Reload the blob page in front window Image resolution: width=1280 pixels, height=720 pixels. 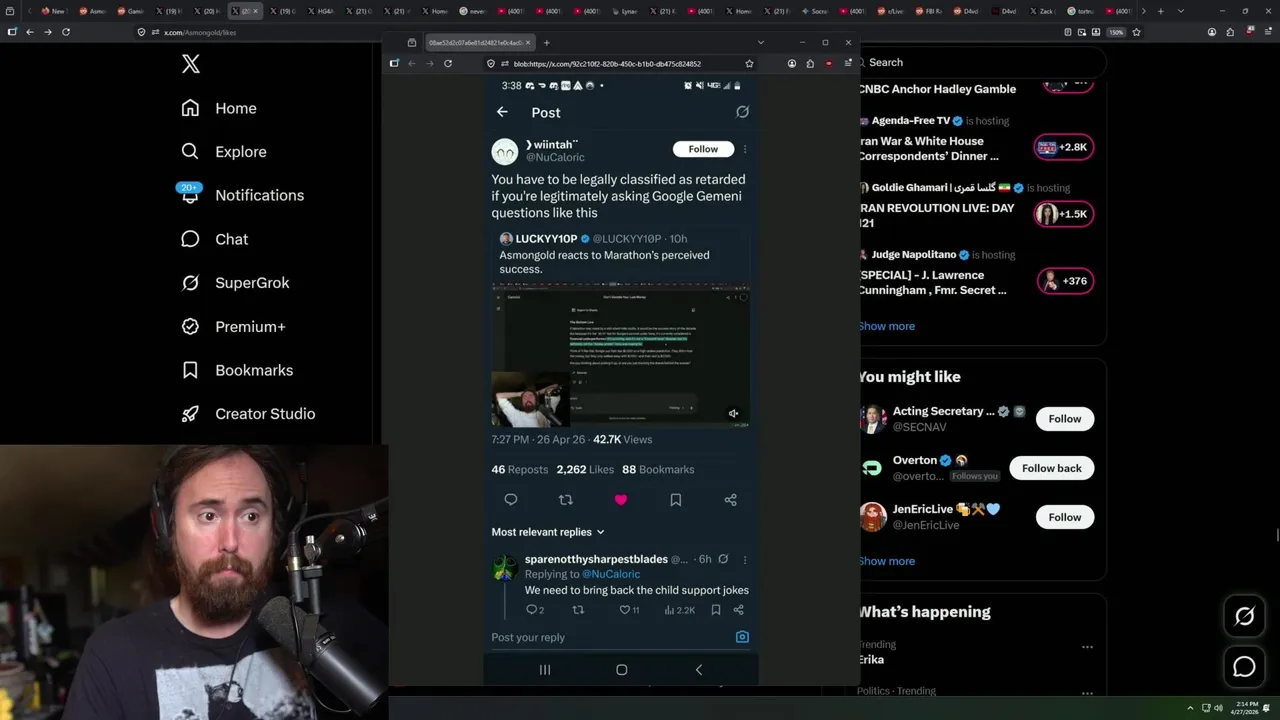[x=448, y=63]
